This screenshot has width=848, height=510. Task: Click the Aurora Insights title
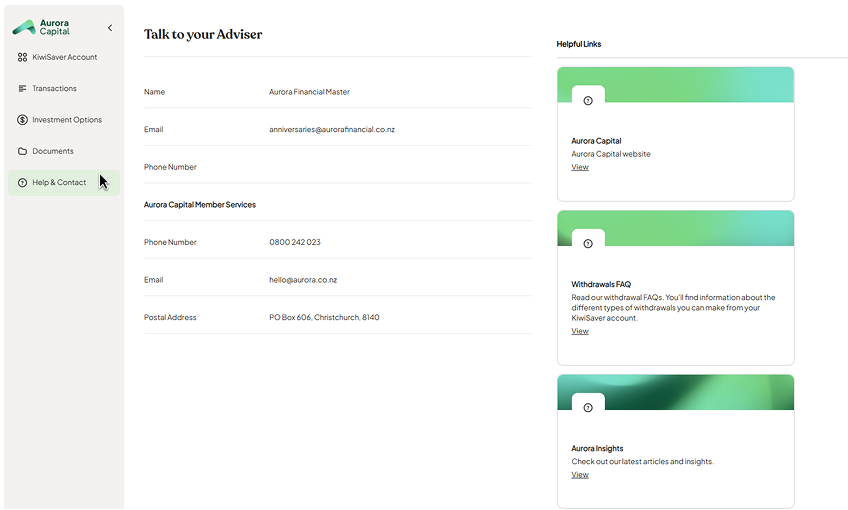597,448
